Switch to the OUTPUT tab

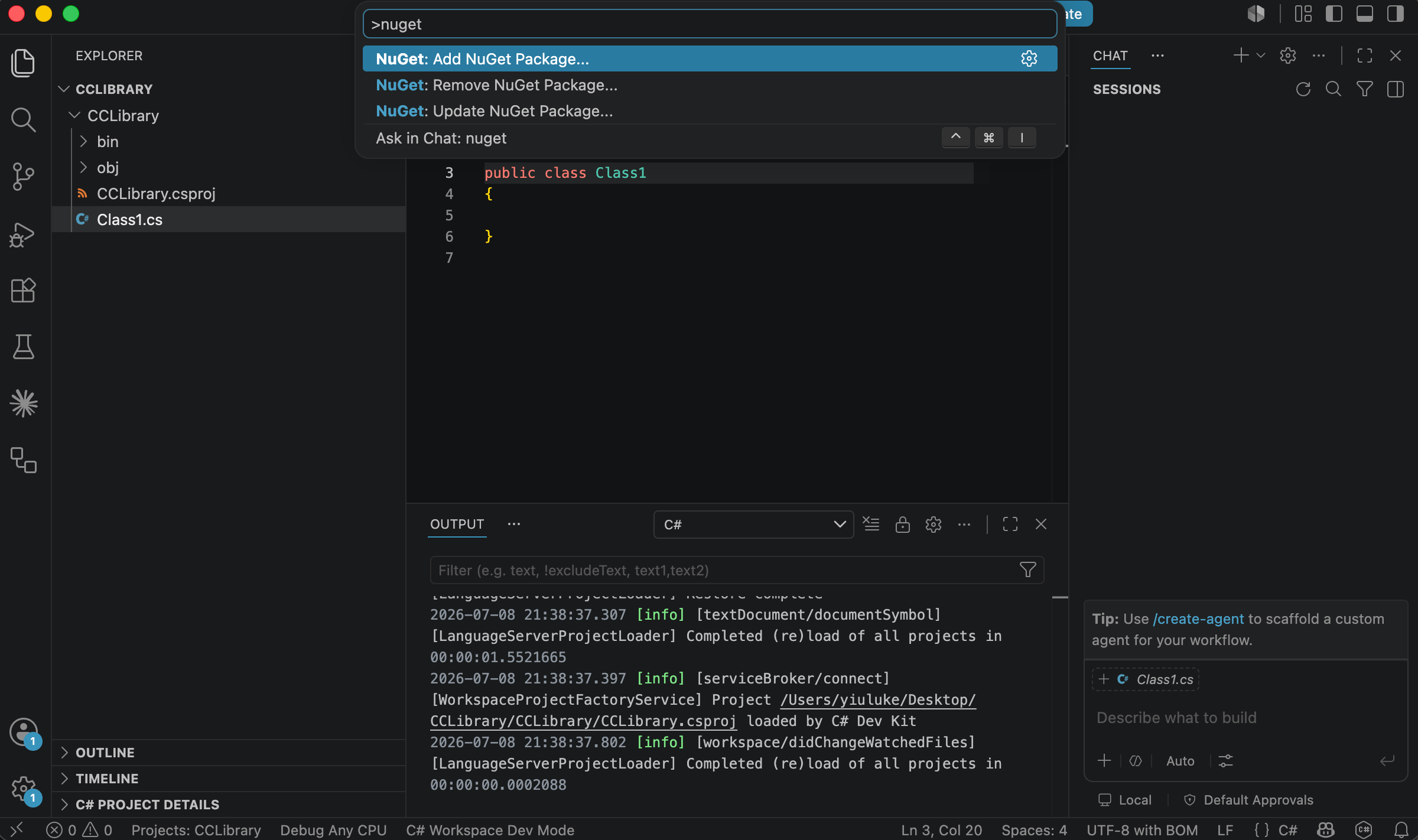pos(457,524)
